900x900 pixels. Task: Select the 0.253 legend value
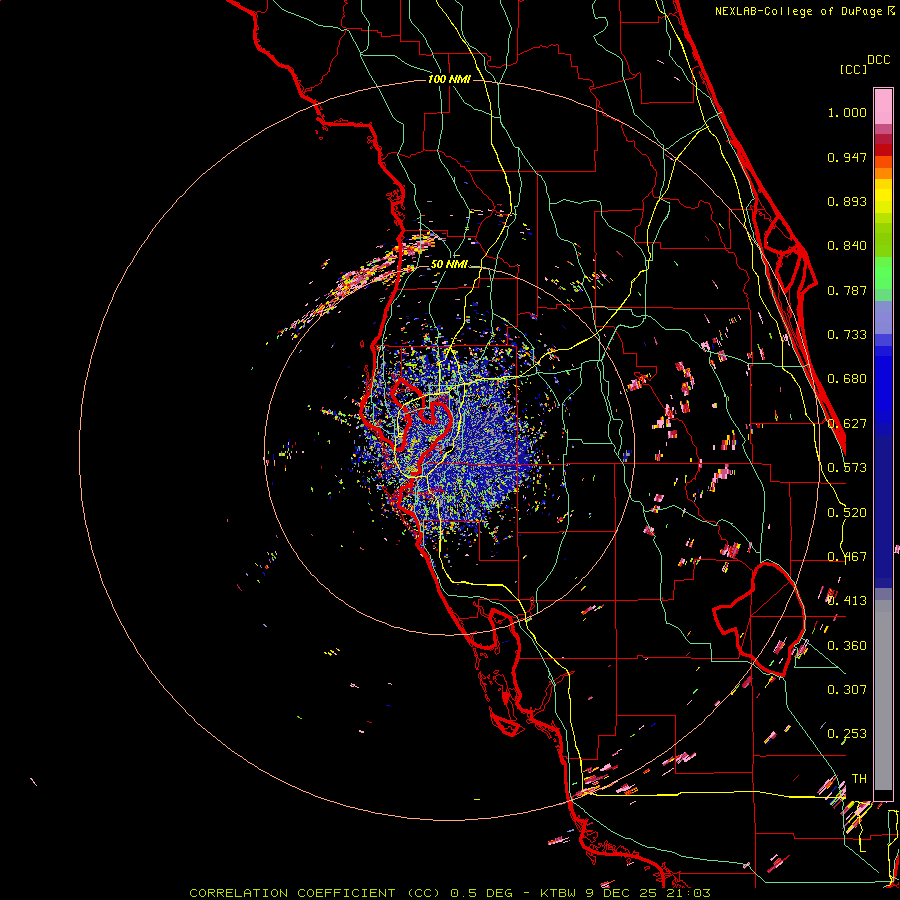(847, 734)
